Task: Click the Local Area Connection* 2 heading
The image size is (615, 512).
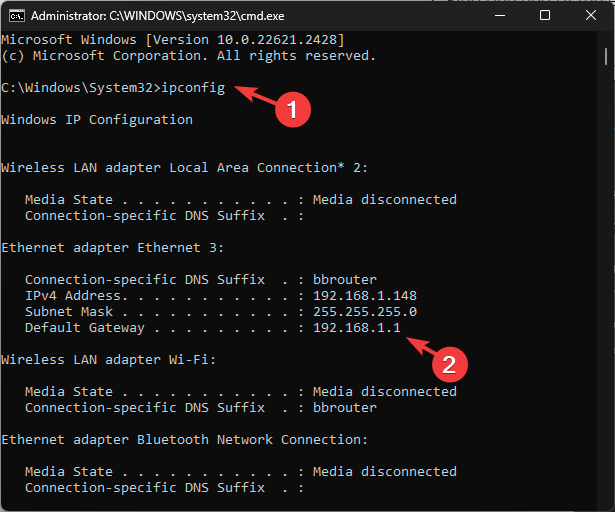Action: [x=184, y=168]
